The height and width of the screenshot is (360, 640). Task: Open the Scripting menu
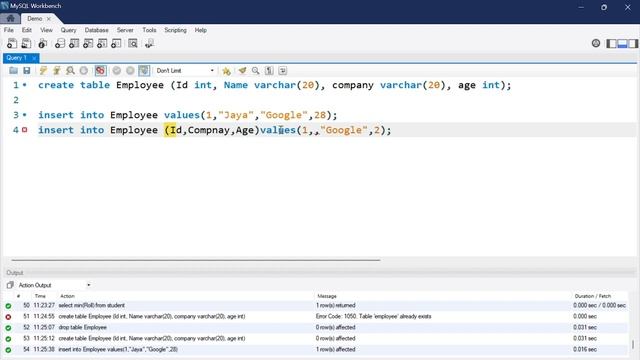tap(175, 30)
